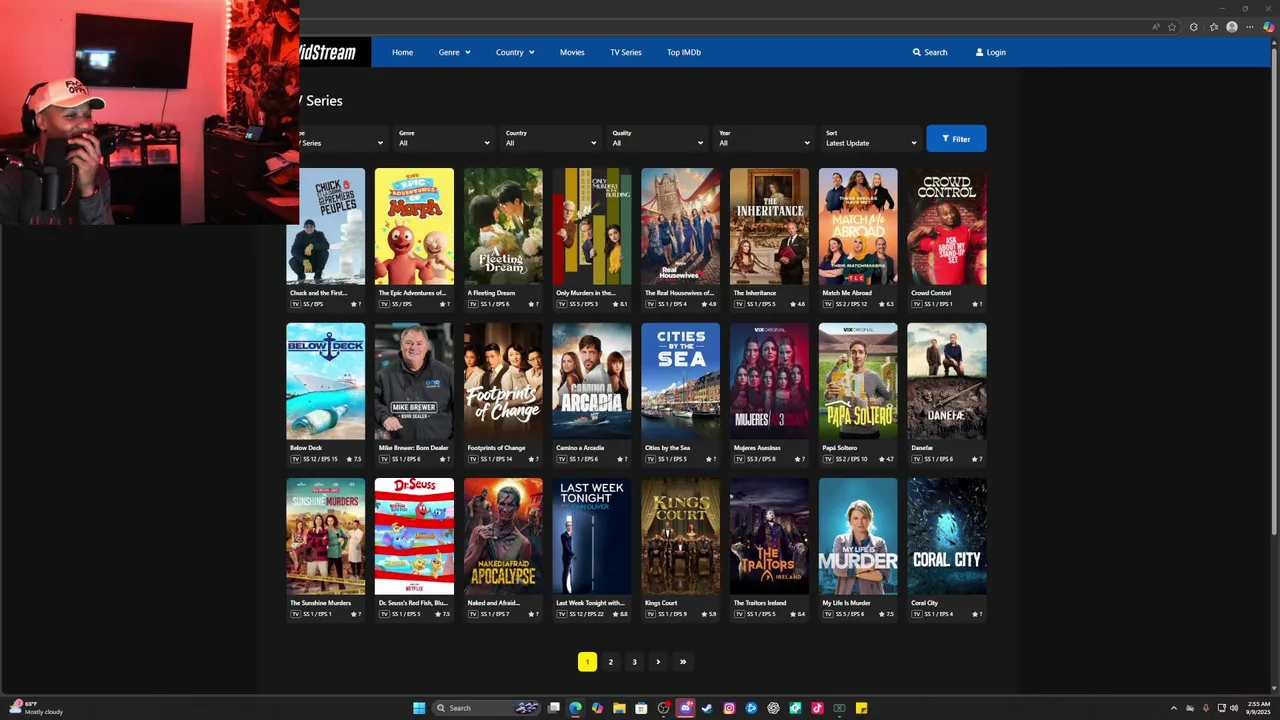Open the Crowd Control poster
This screenshot has height=720, width=1280.
tap(946, 226)
